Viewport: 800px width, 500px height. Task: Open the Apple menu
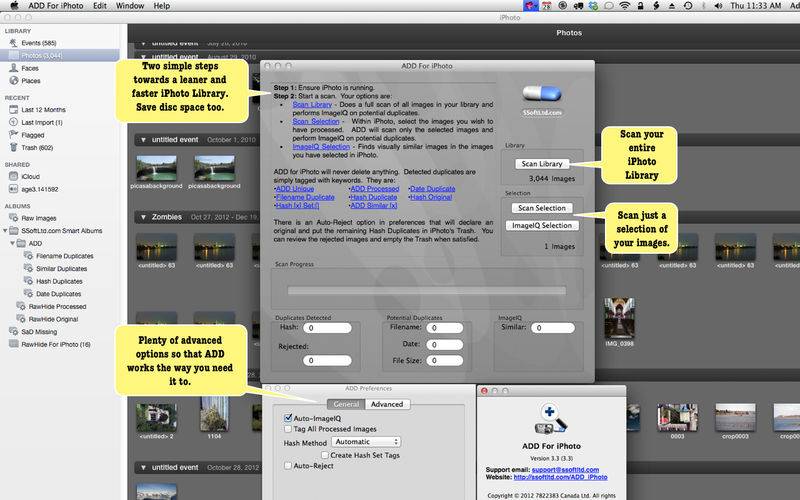point(14,6)
